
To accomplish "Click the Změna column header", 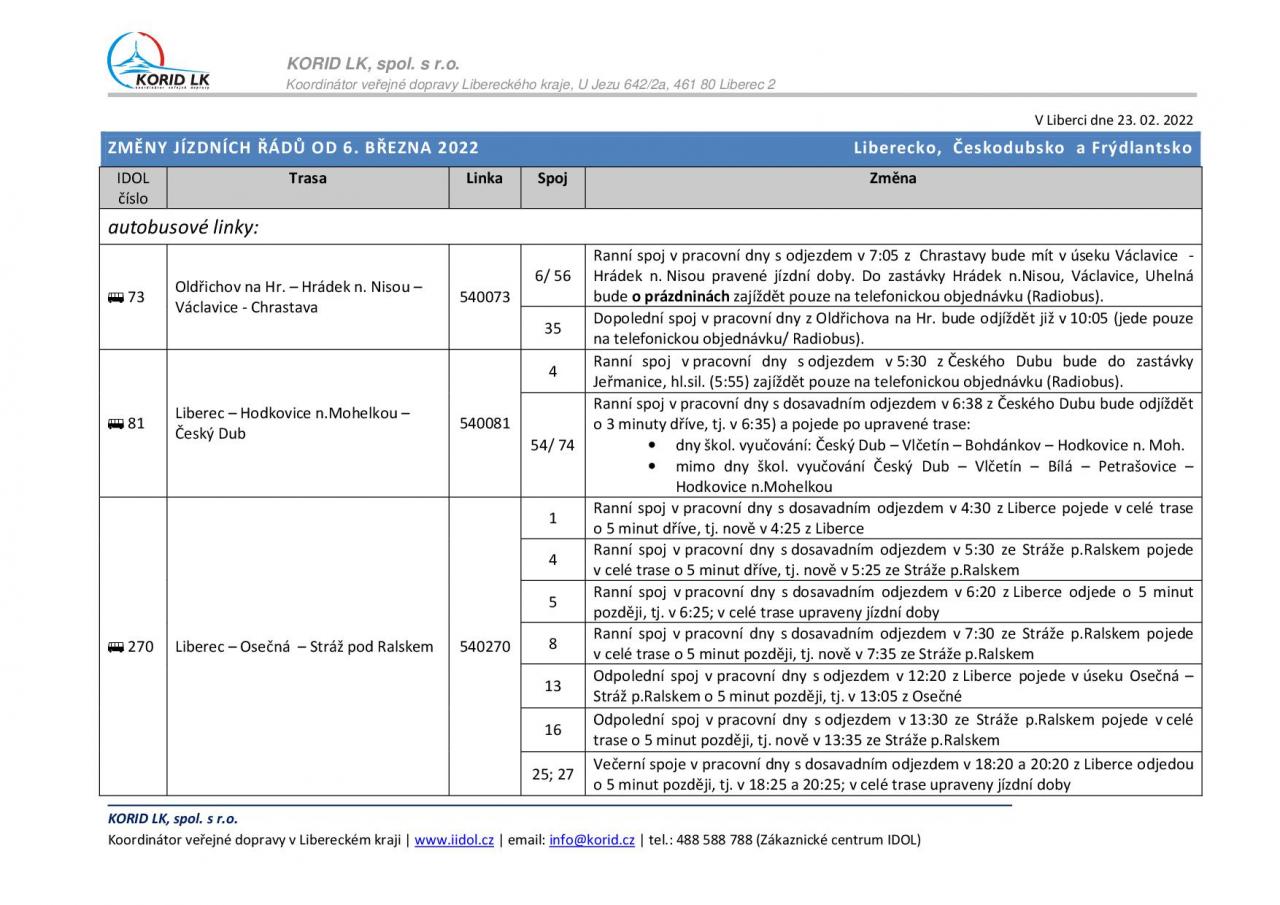I will [892, 179].
